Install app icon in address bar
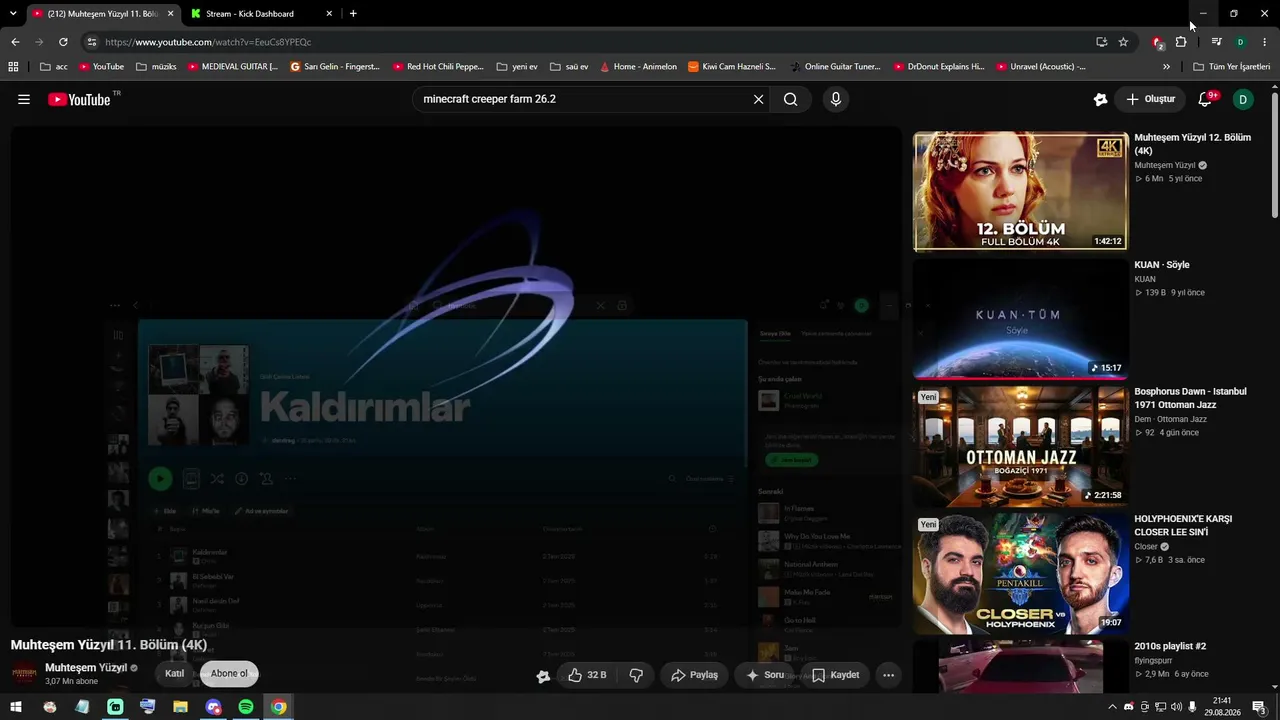 (1101, 42)
